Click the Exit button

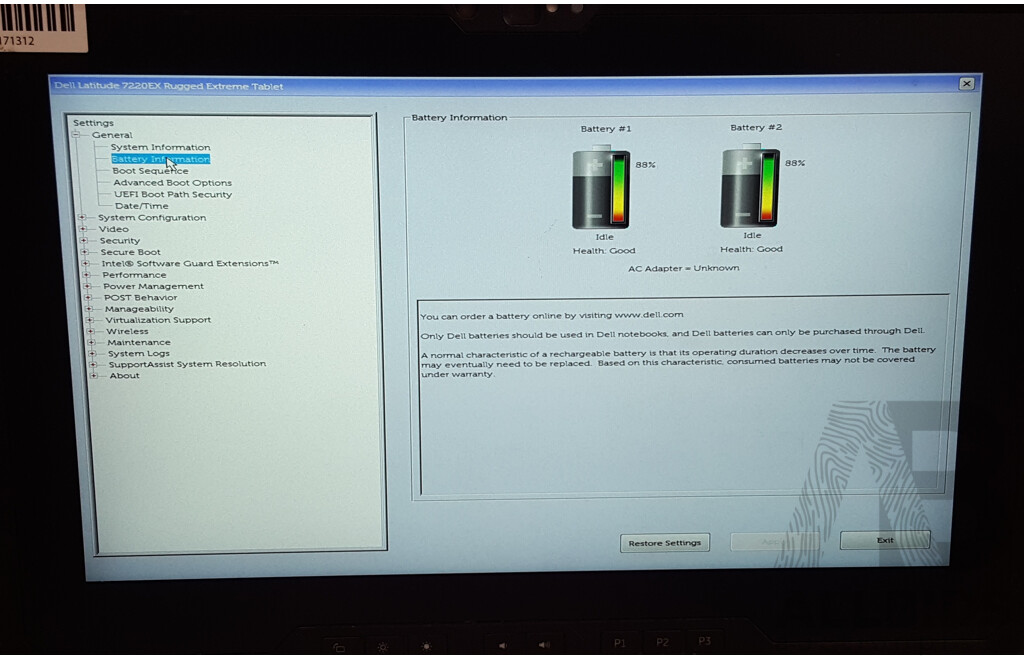pyautogui.click(x=885, y=540)
